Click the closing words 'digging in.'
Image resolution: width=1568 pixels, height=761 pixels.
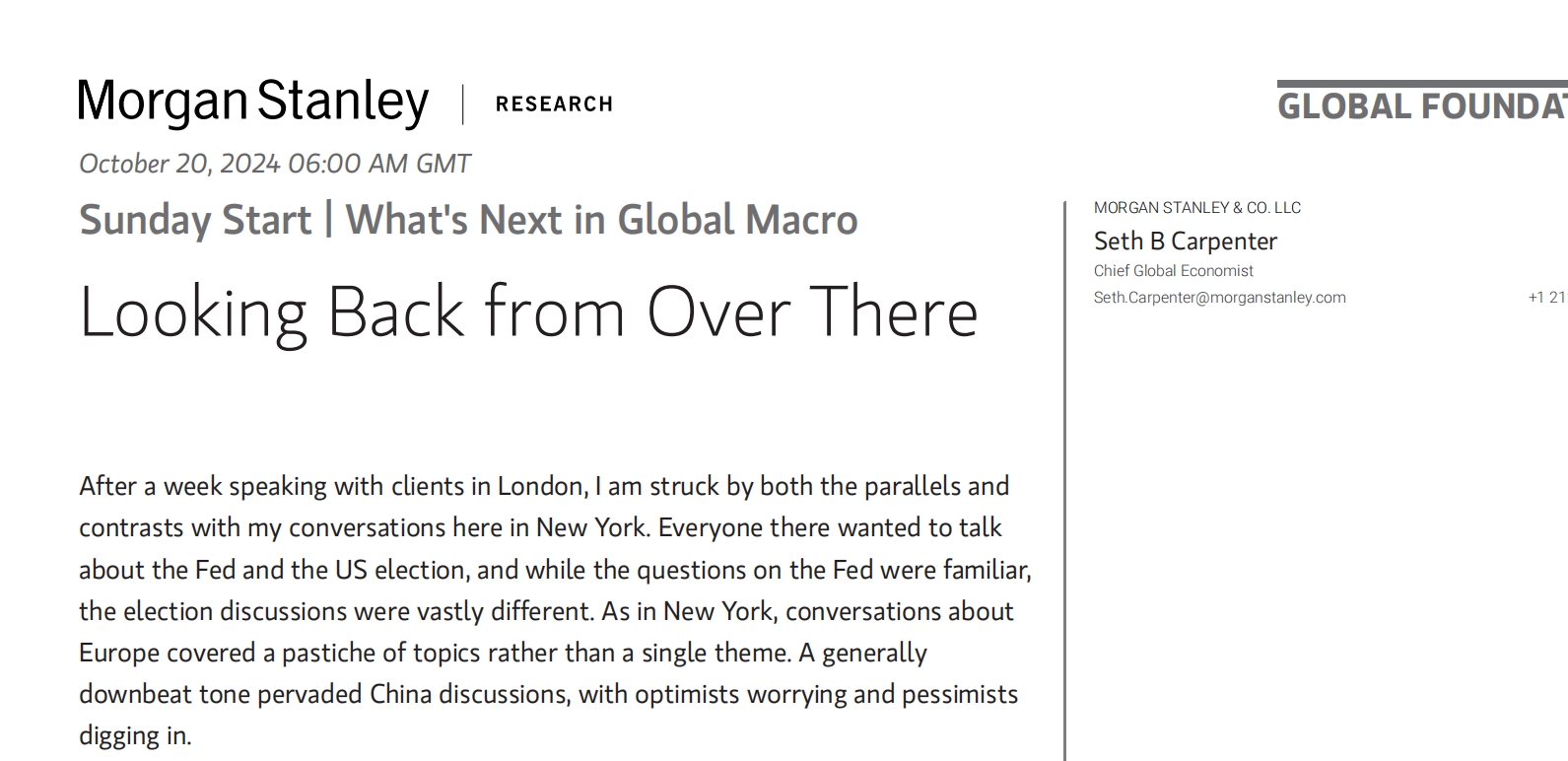pos(135,736)
